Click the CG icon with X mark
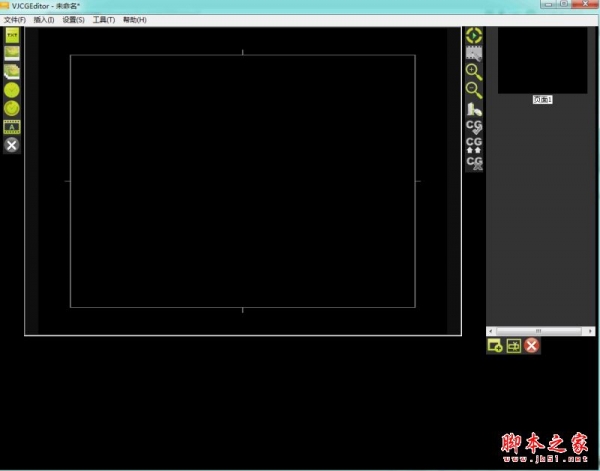 (x=474, y=162)
